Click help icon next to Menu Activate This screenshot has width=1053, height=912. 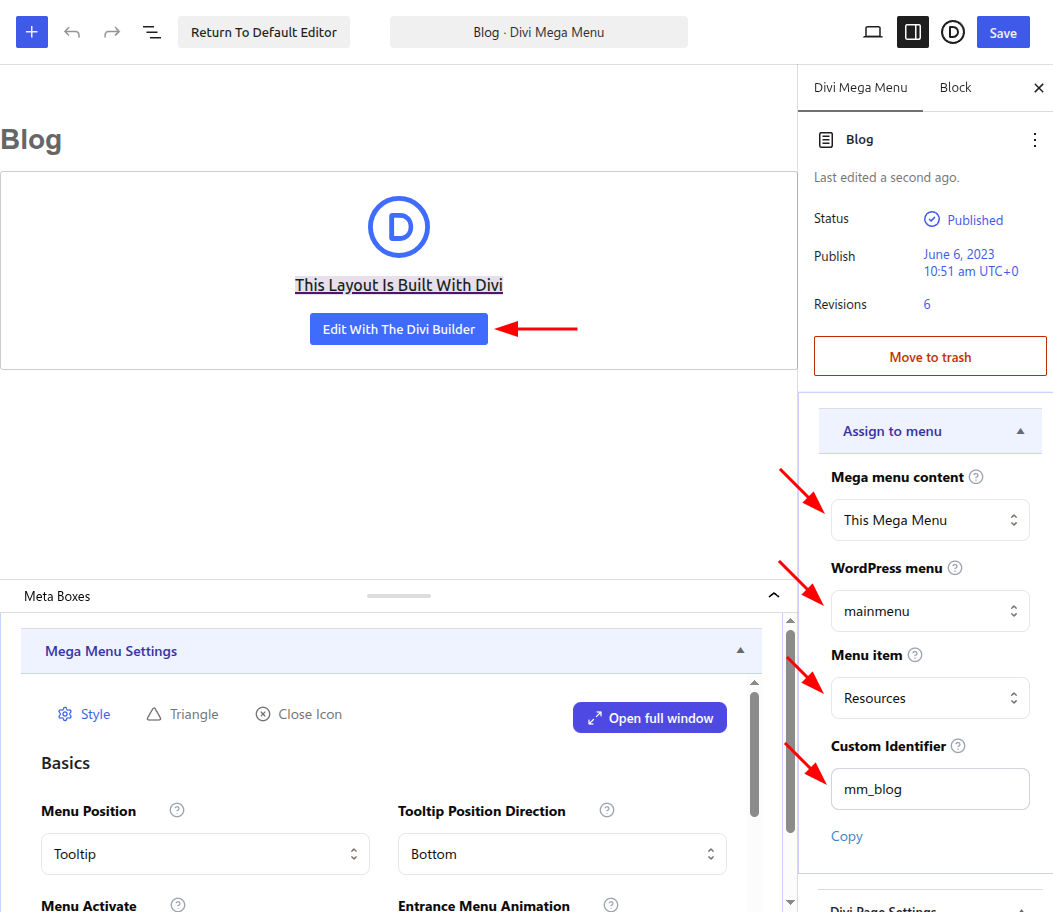(177, 905)
